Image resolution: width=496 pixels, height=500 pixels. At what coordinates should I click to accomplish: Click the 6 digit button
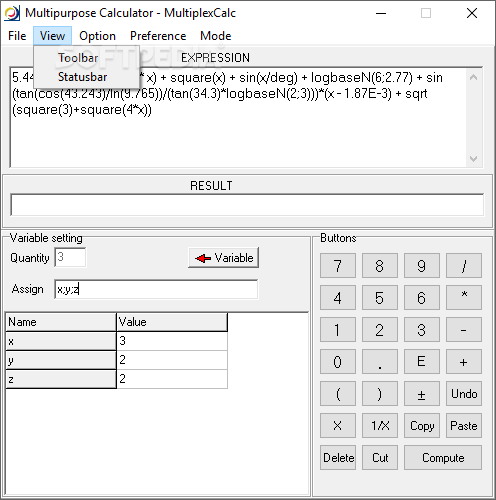pos(422,298)
